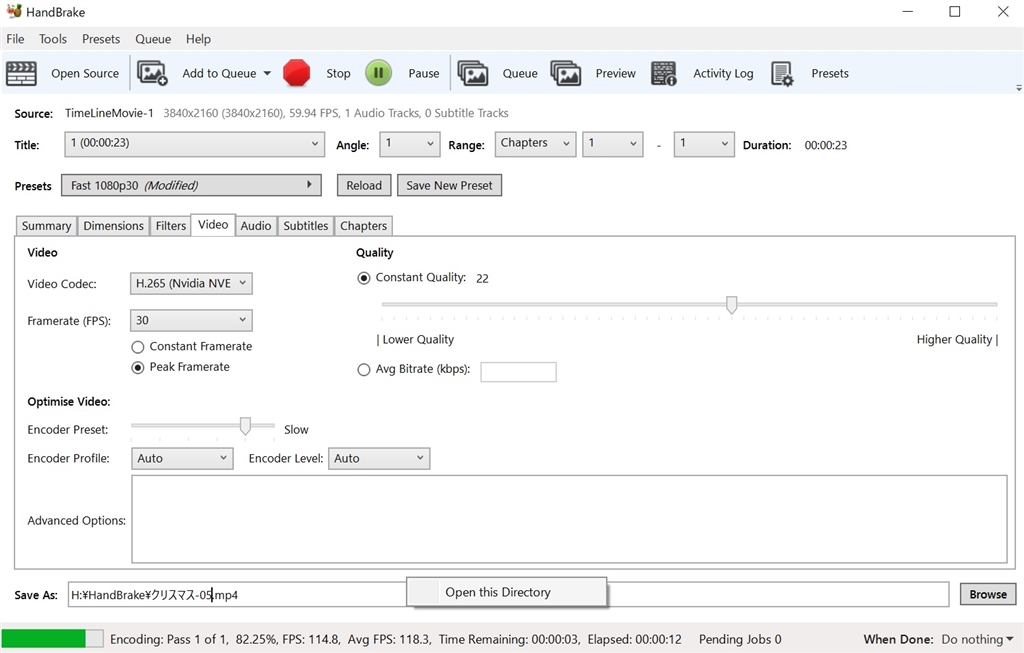
Task: Click the Stop label in the toolbar
Action: pyautogui.click(x=338, y=73)
